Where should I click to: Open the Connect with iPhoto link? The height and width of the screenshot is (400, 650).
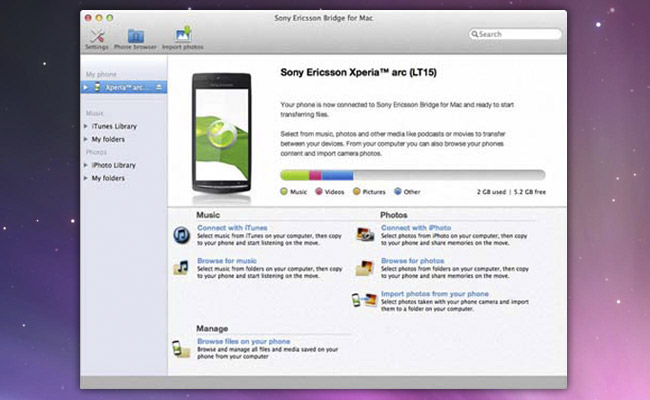[416, 228]
